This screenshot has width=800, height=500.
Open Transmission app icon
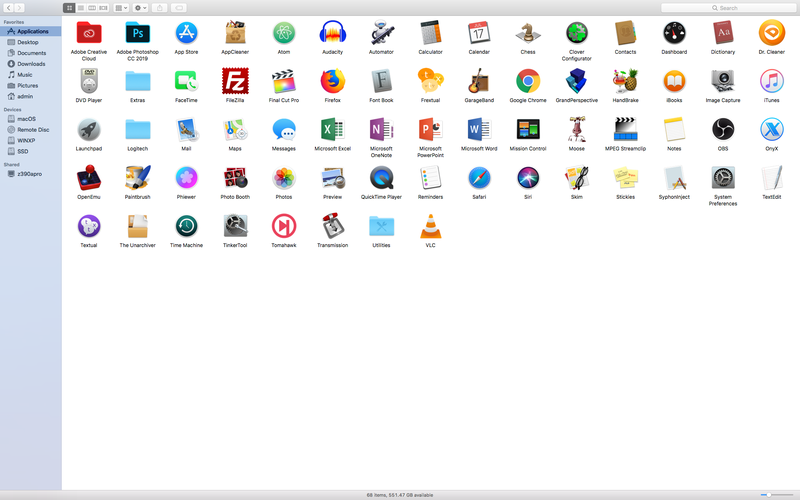coord(333,226)
